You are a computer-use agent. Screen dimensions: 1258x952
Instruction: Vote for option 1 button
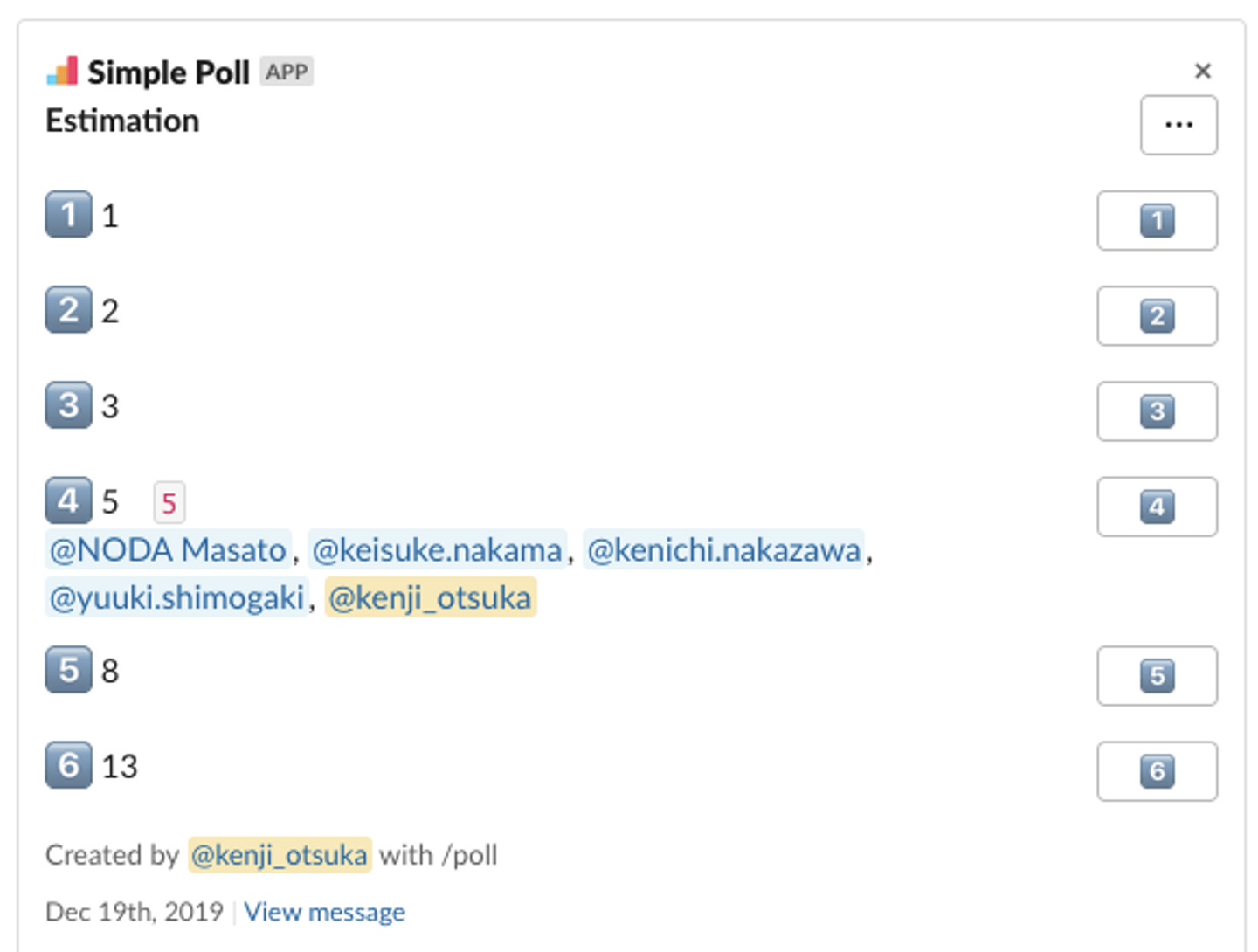click(x=1157, y=220)
